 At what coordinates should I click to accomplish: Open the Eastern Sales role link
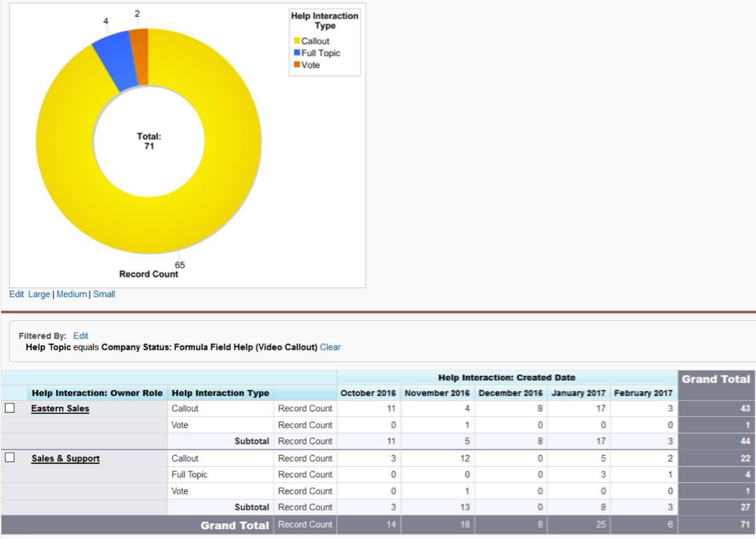coord(60,409)
